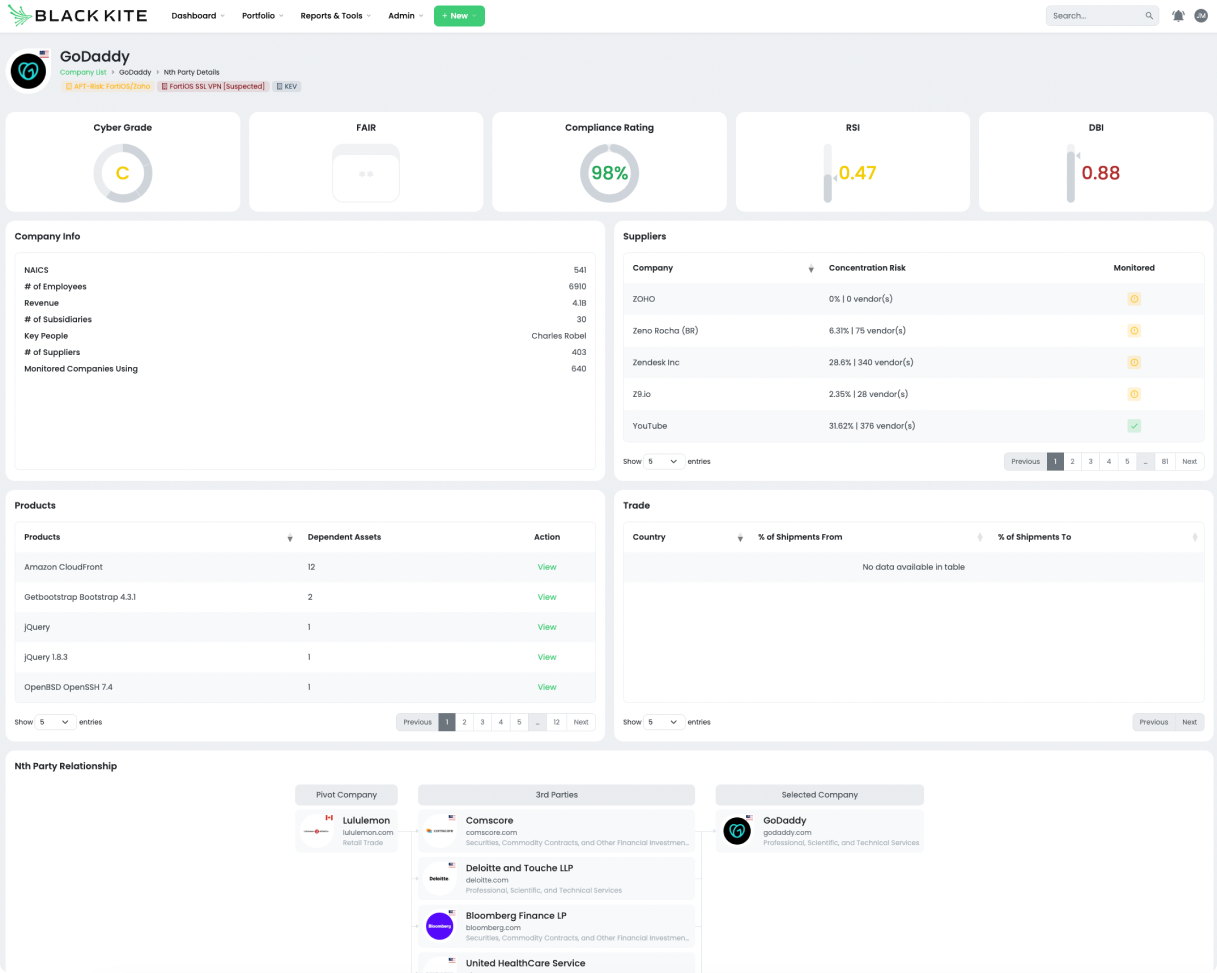Viewport: 1217px width, 973px height.
Task: Click the Bloomberg Finance LP logo
Action: (439, 926)
